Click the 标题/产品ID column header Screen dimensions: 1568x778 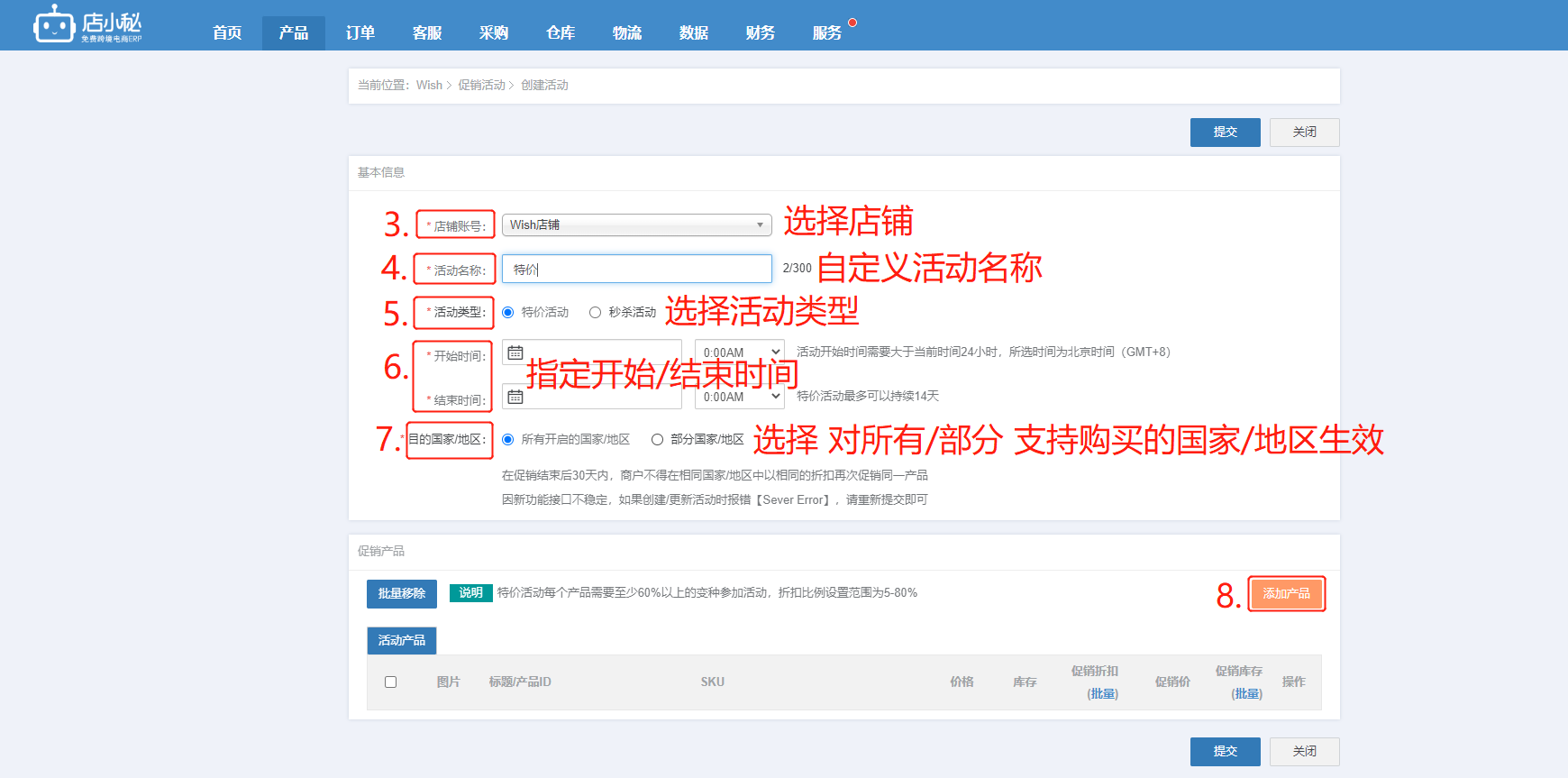coord(520,682)
